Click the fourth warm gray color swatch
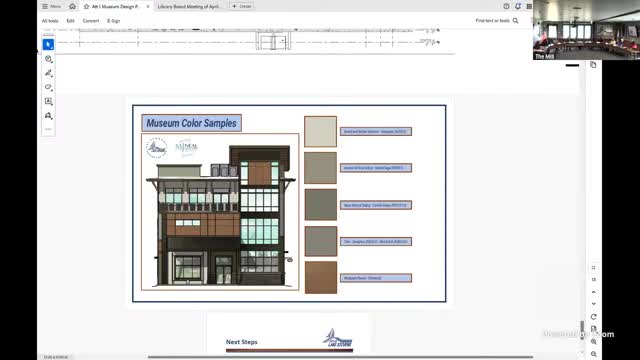This screenshot has height=360, width=640. [x=320, y=241]
